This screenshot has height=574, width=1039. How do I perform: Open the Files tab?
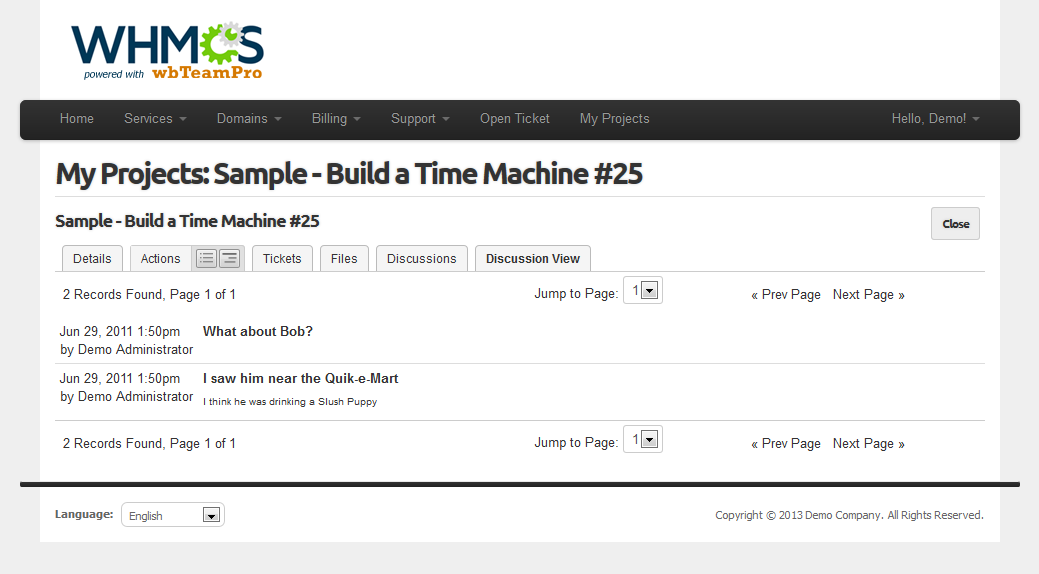pyautogui.click(x=344, y=259)
